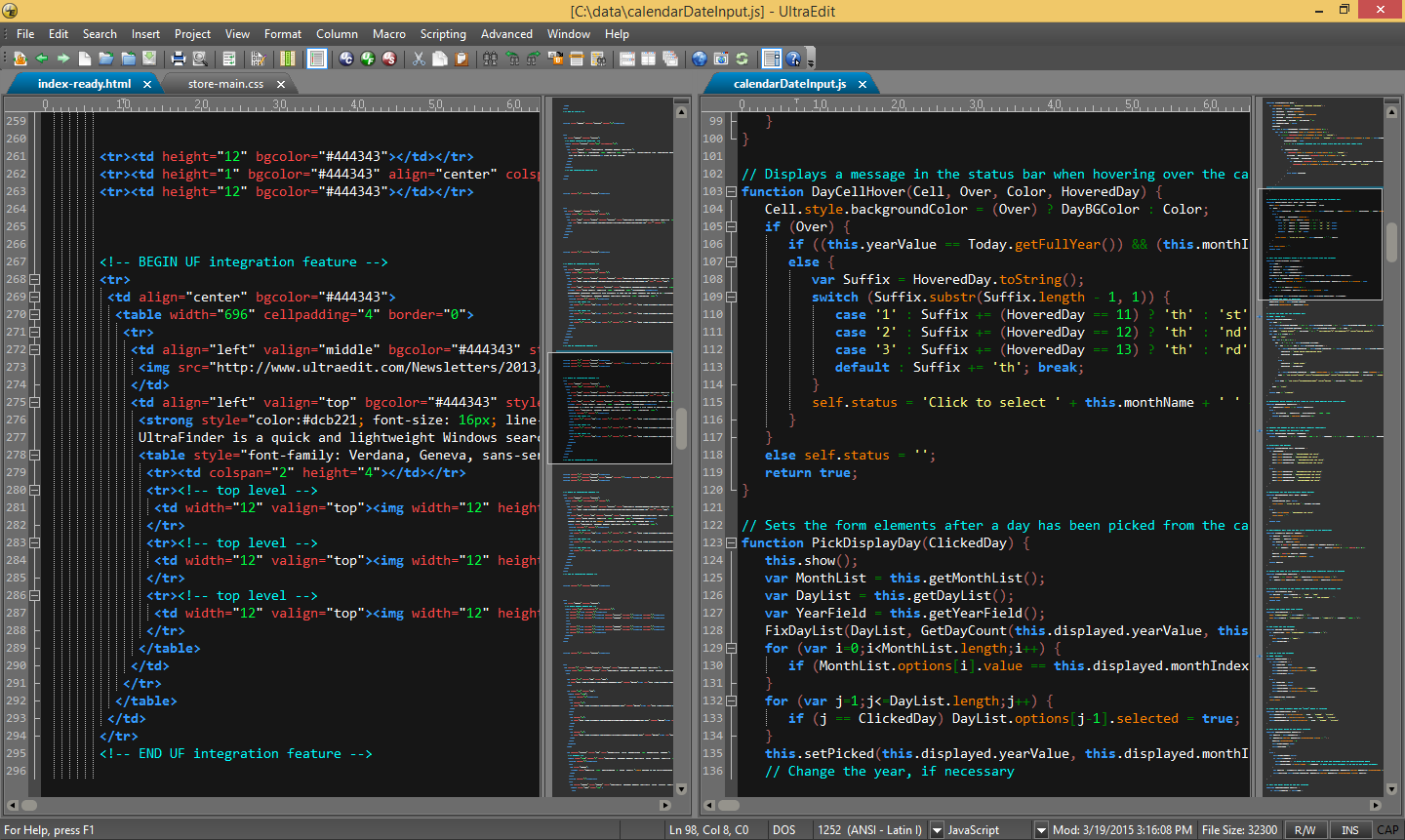The image size is (1405, 840).
Task: Launch UltraFinder with the green UF icon
Action: 367,59
